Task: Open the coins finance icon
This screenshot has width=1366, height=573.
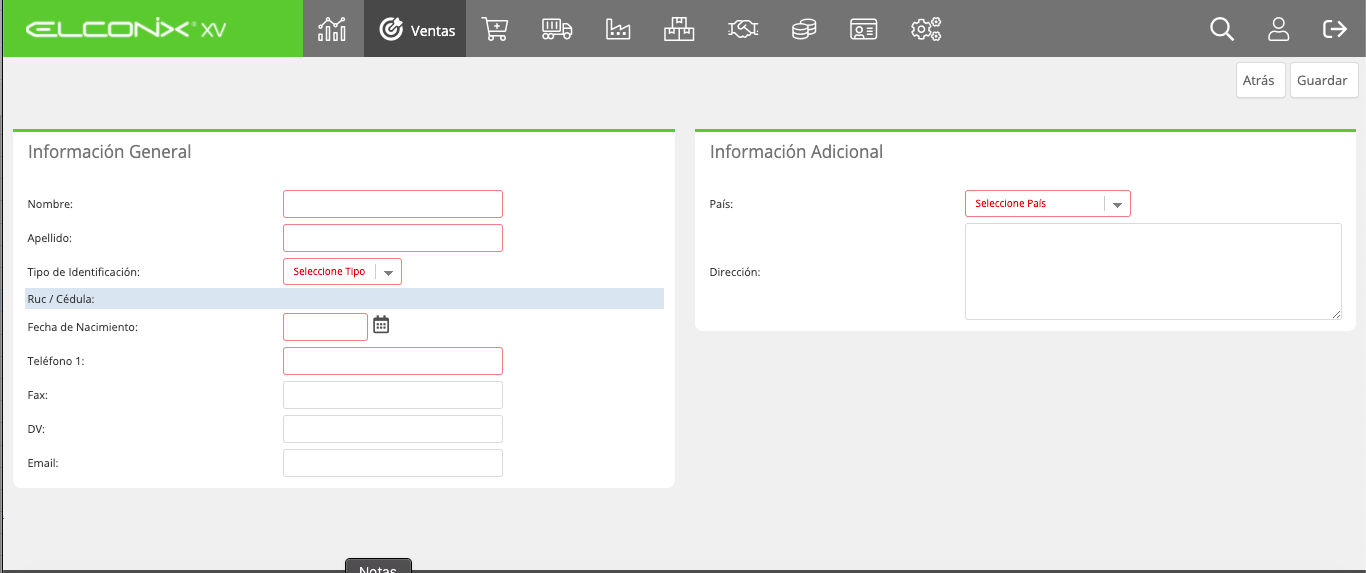Action: coord(803,29)
